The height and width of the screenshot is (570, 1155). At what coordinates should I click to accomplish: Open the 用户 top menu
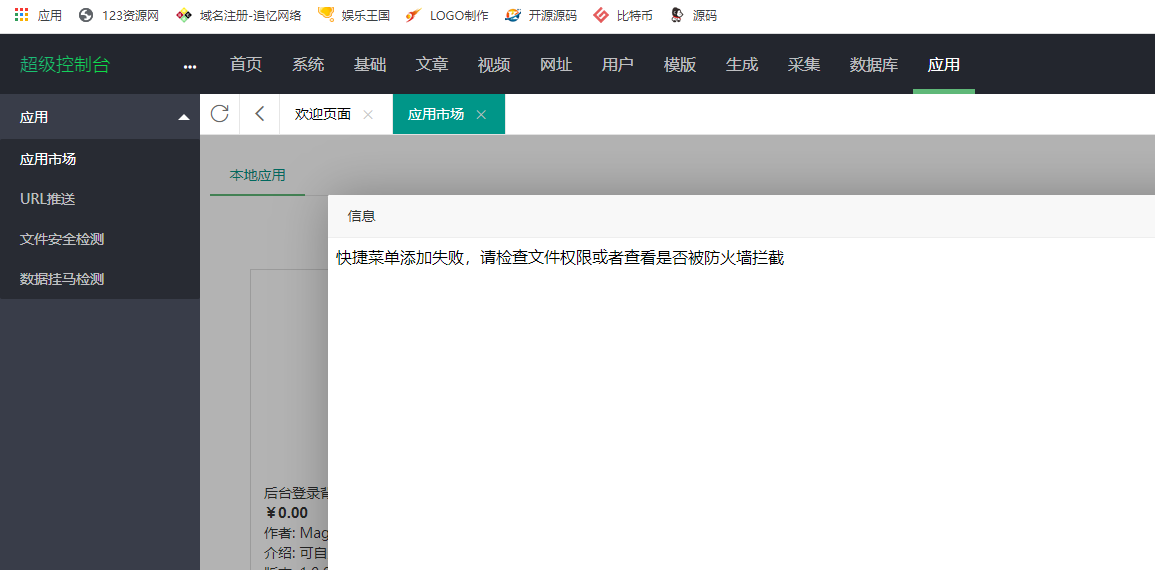(618, 65)
